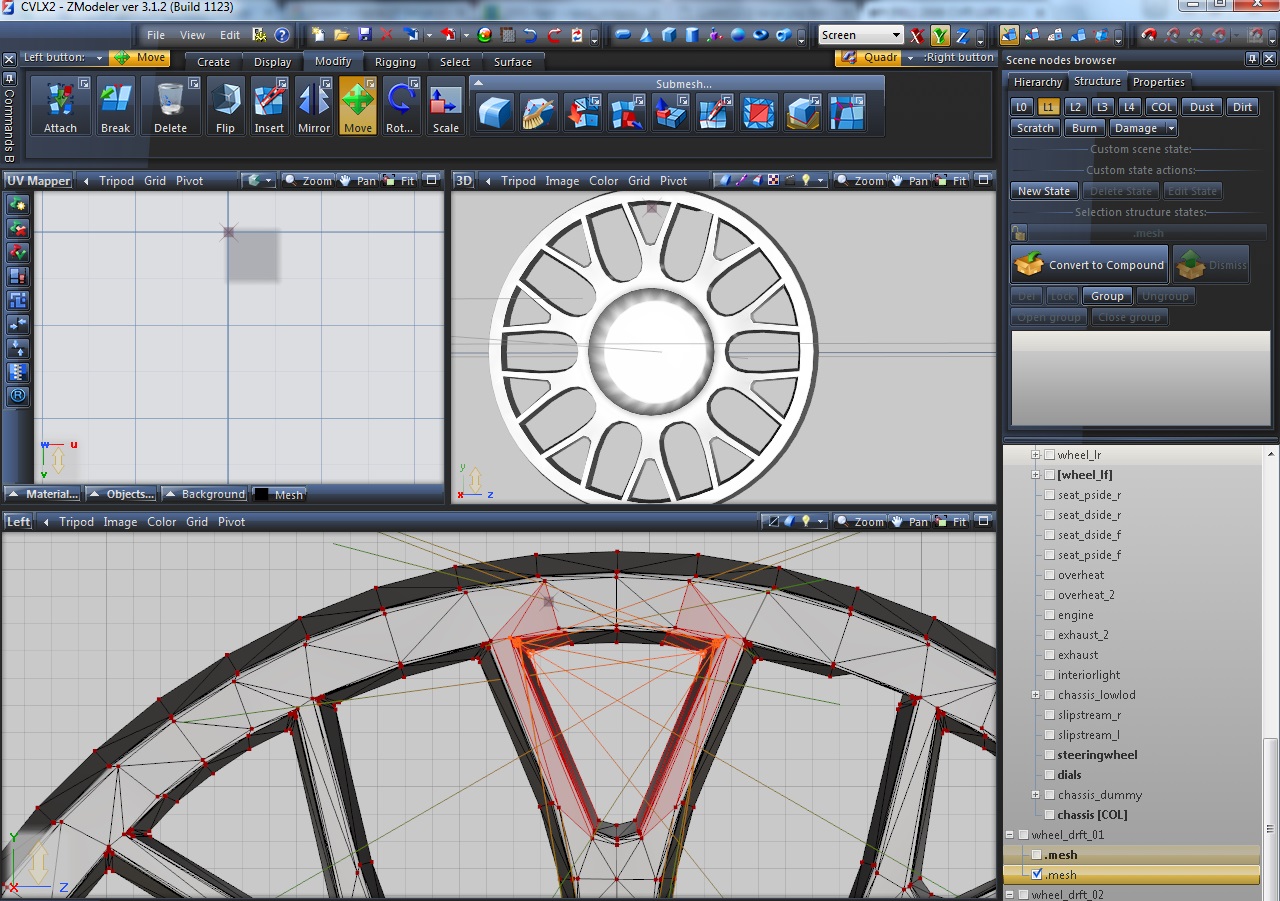Click the Zoom button in 3D viewport header

click(860, 181)
